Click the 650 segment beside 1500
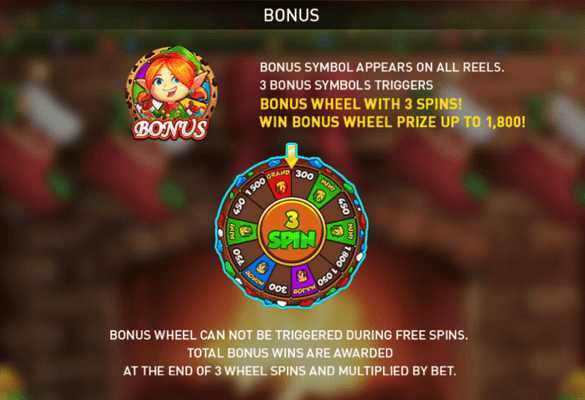 238,206
